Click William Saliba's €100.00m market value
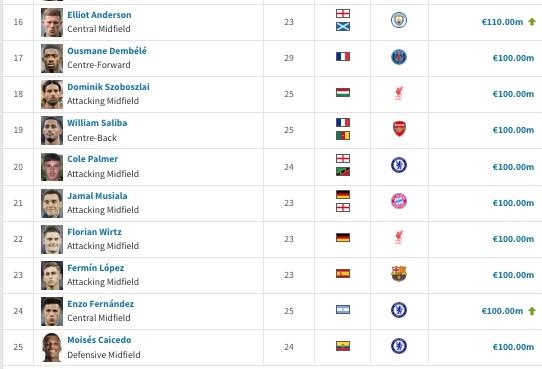 click(x=513, y=130)
